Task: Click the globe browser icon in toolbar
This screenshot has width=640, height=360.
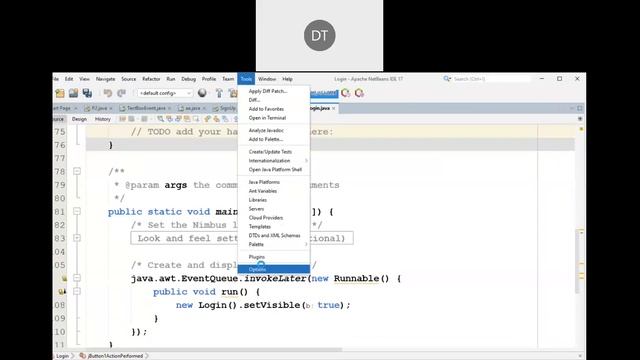Action: [202, 93]
